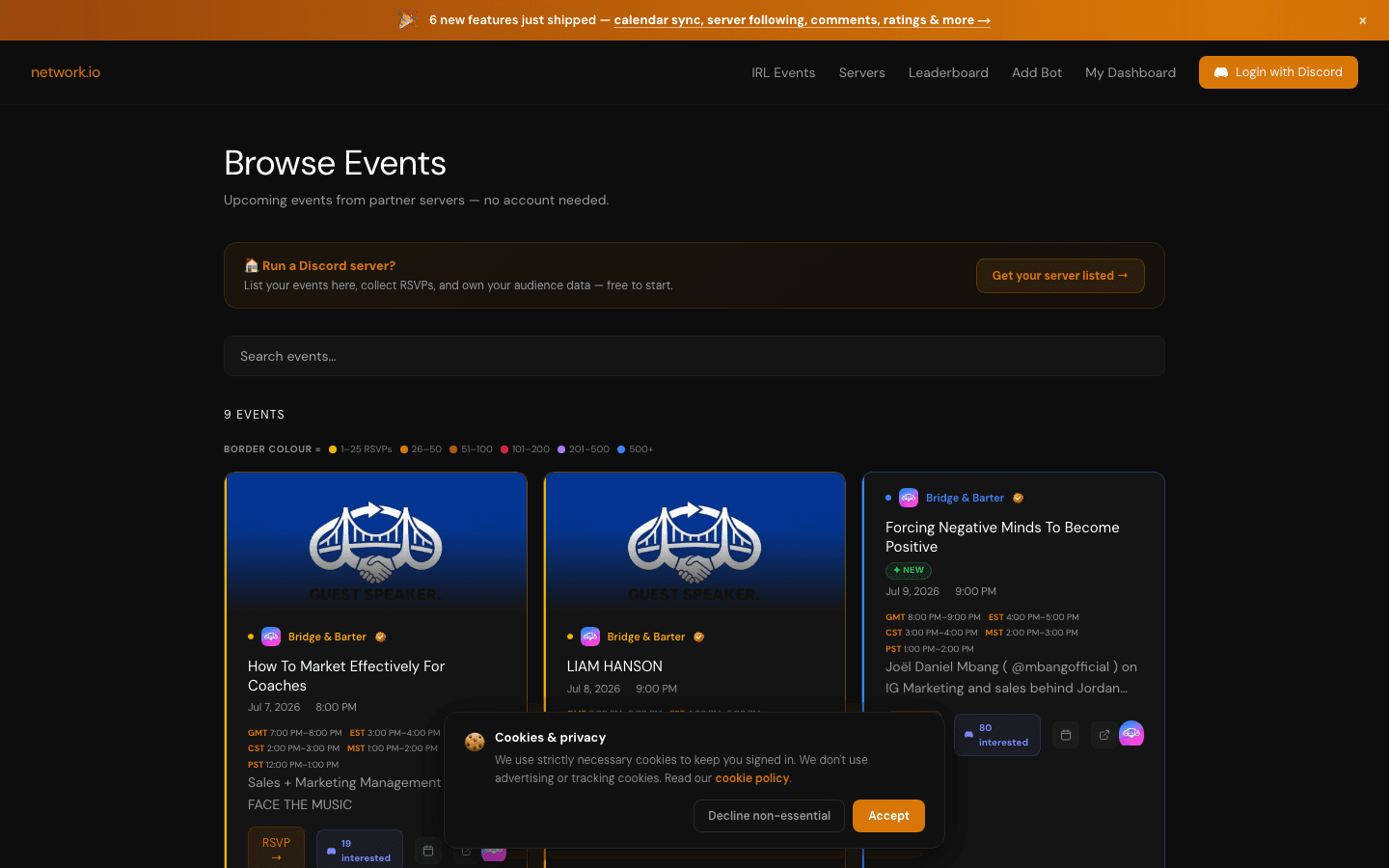Open the Add Bot nav item
Viewport: 1389px width, 868px height.
[1037, 72]
